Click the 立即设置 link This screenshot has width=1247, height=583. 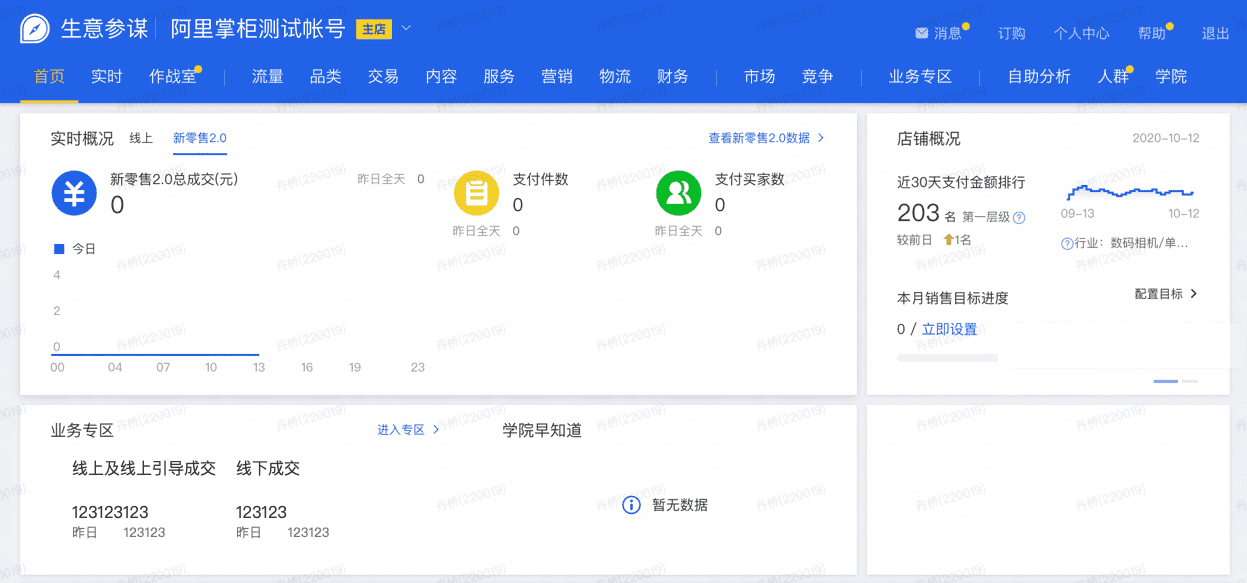click(949, 329)
